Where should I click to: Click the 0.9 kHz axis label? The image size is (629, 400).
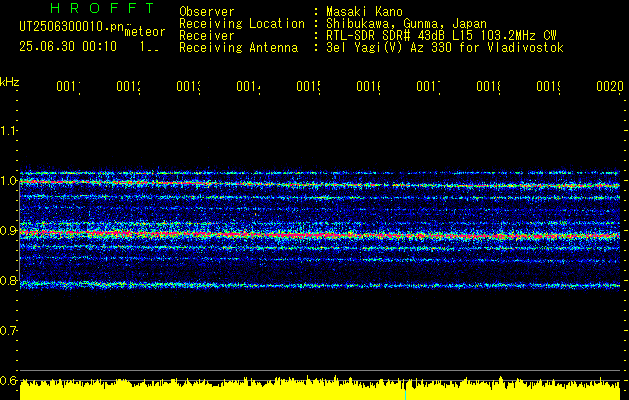coord(8,230)
